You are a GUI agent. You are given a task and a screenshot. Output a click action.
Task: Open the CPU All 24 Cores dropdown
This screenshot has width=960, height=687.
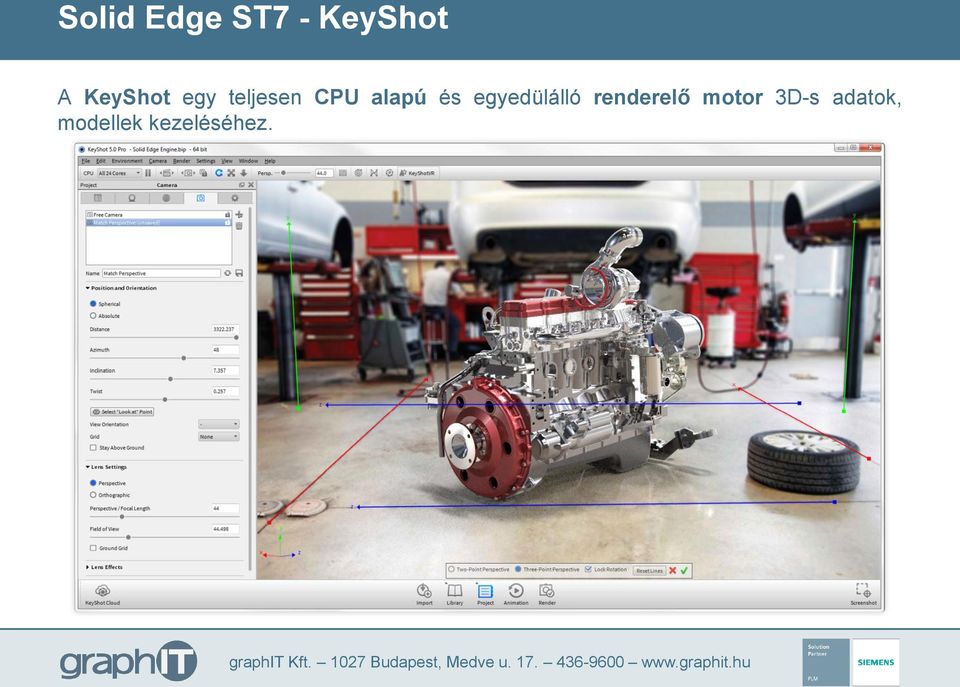119,173
